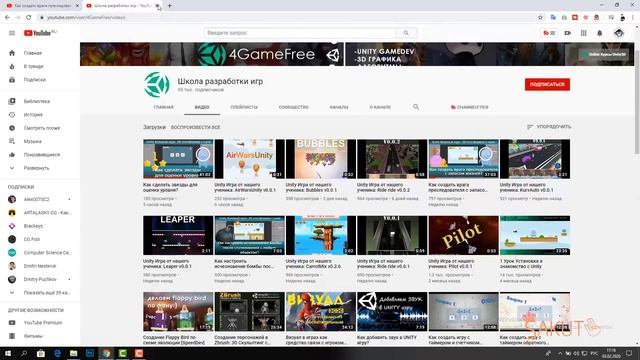The height and width of the screenshot is (360, 640).
Task: Open the Pilot video thumbnail
Action: pos(463,236)
